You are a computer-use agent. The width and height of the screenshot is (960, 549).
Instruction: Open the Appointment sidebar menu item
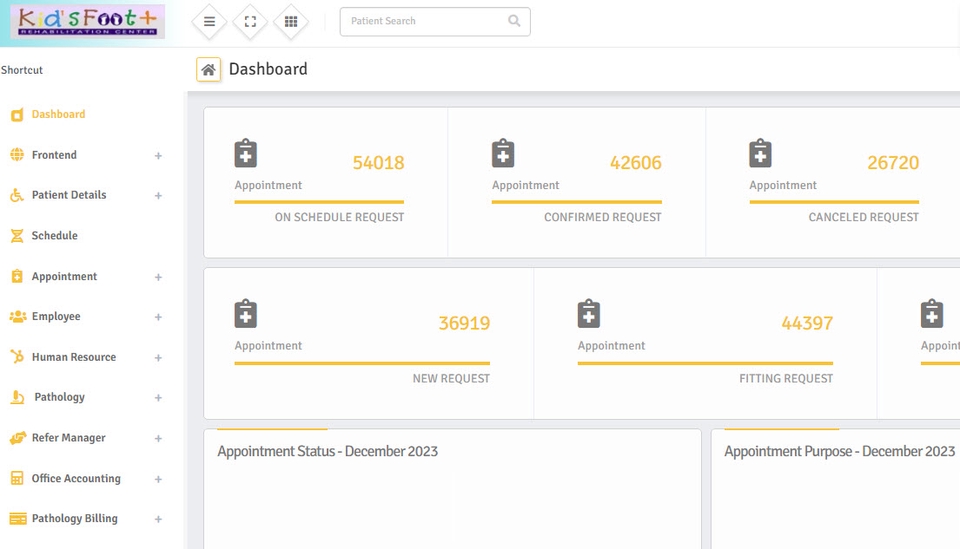point(64,277)
